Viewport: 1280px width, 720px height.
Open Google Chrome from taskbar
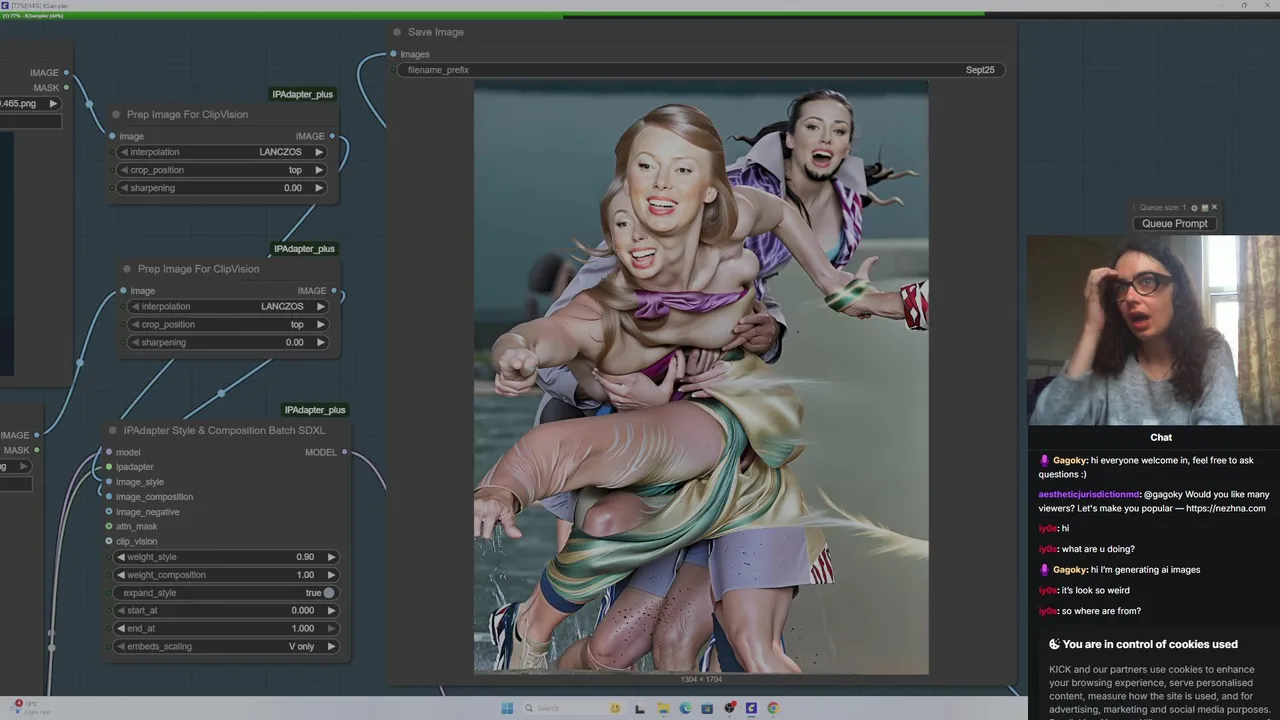pyautogui.click(x=773, y=708)
